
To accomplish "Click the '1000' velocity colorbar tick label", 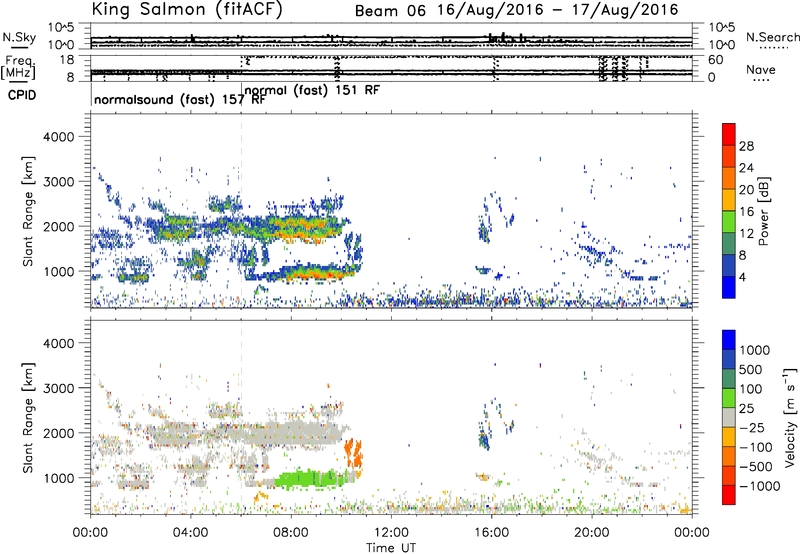I will click(x=755, y=350).
